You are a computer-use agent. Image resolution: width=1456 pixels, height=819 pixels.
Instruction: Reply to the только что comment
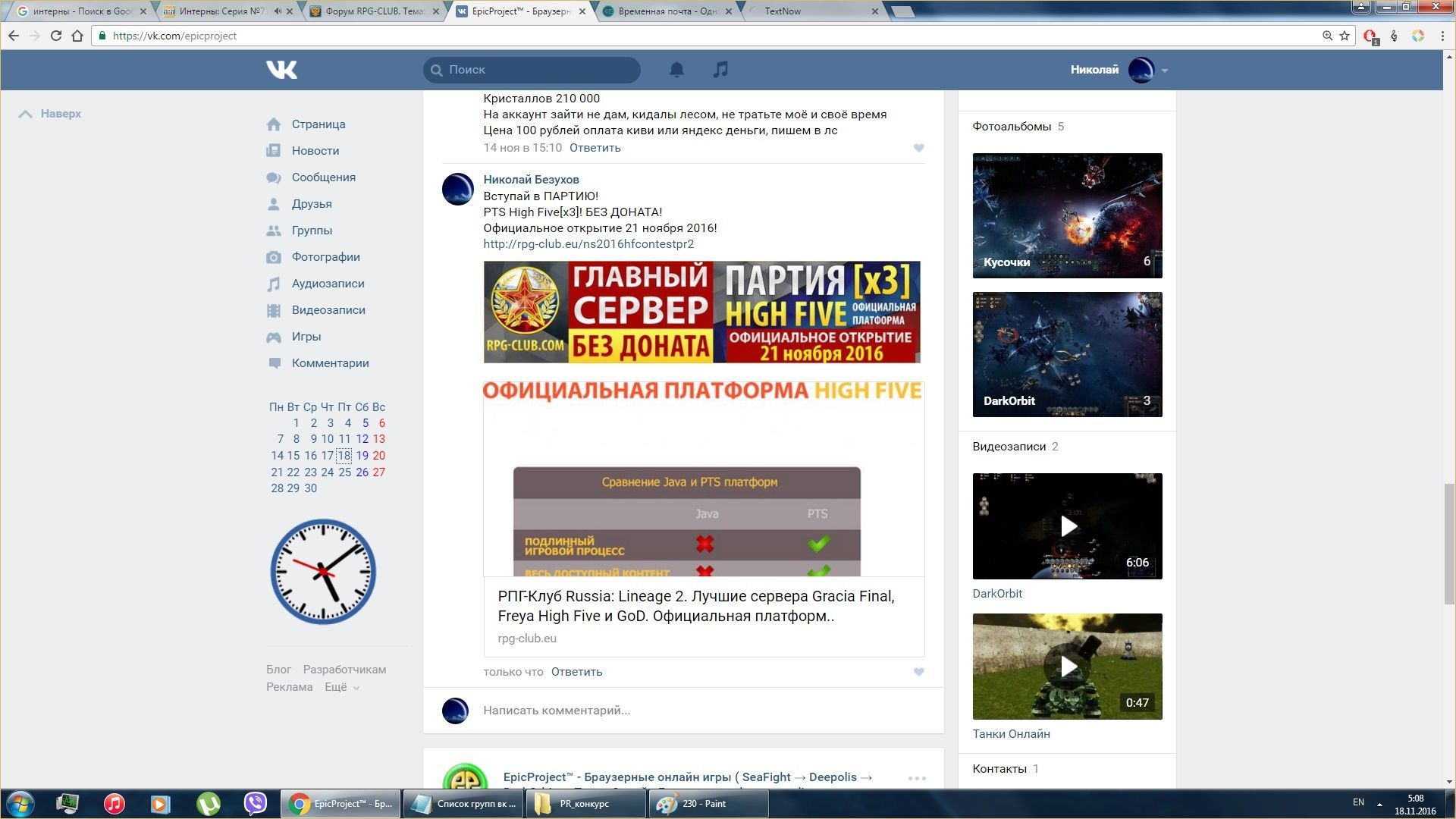(x=576, y=672)
